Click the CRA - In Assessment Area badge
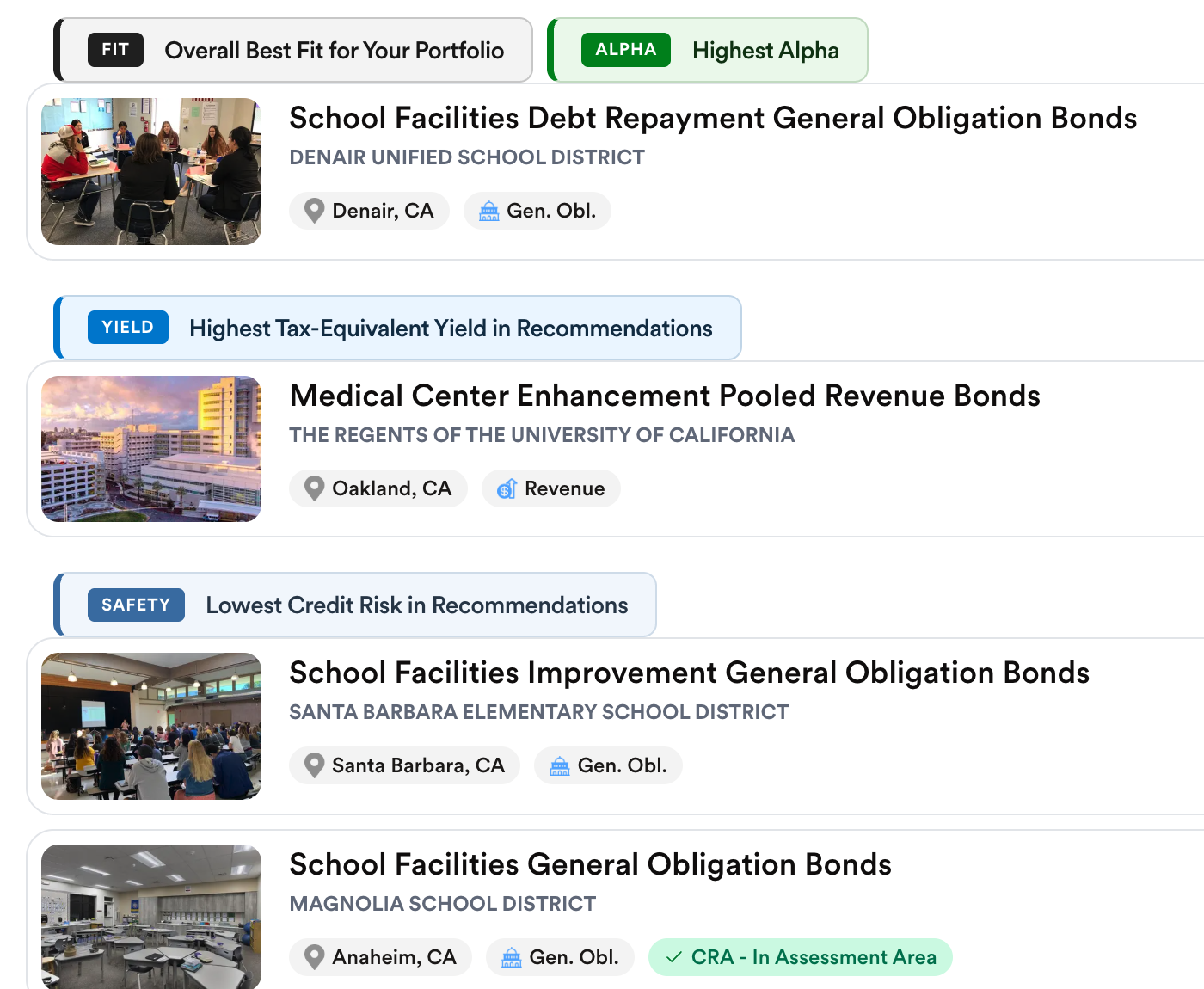This screenshot has height=989, width=1204. click(801, 957)
